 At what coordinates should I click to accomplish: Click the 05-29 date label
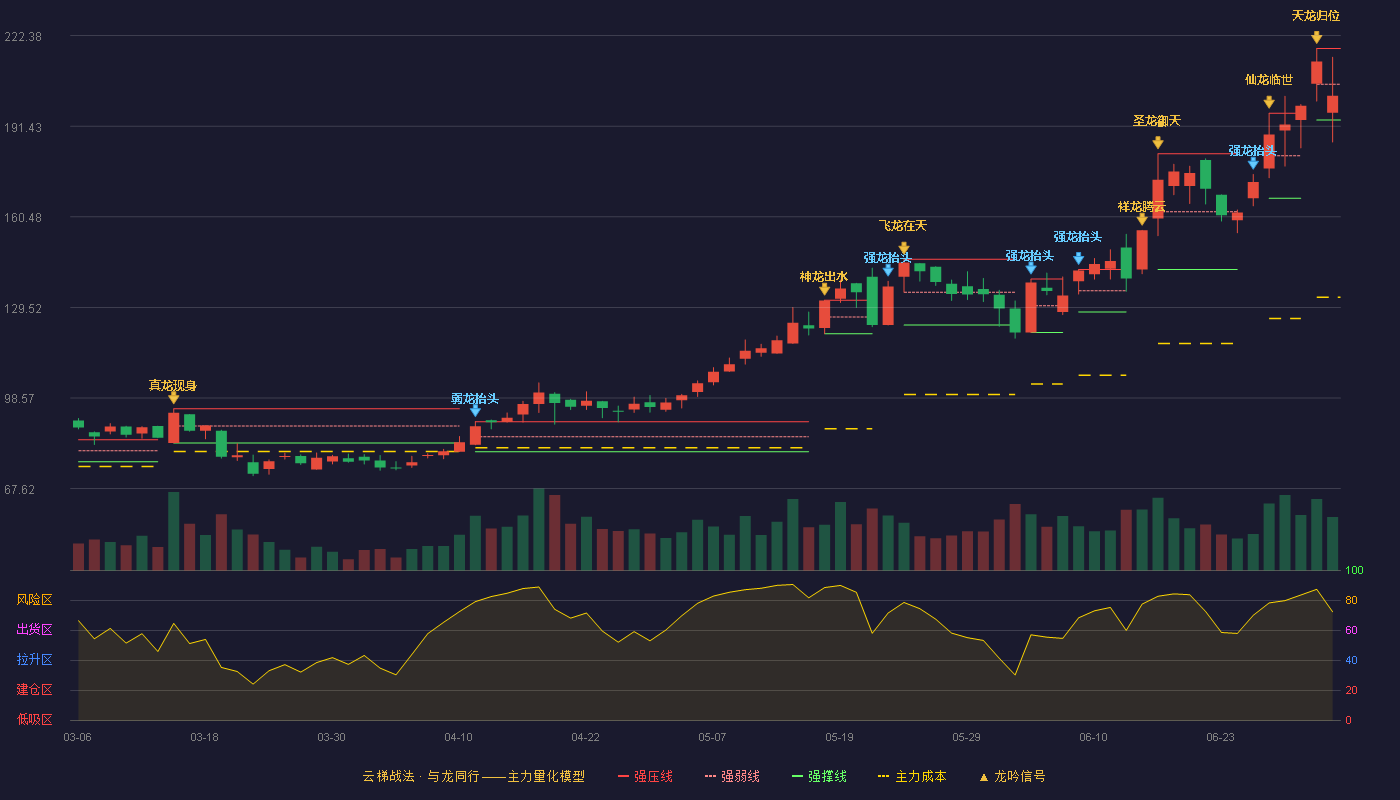966,737
